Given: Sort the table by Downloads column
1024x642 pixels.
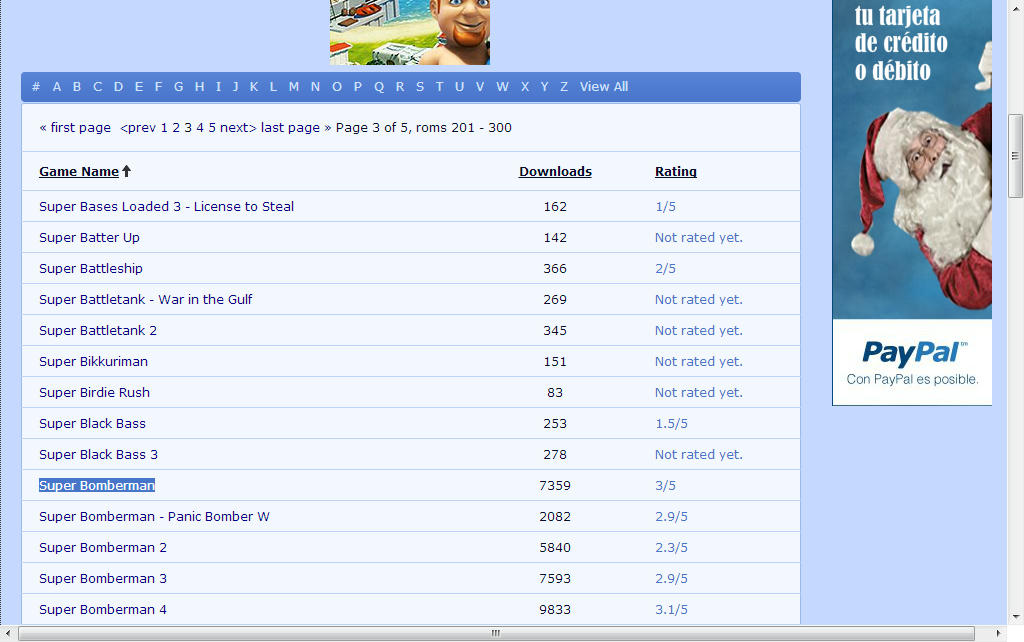Looking at the screenshot, I should click(555, 172).
